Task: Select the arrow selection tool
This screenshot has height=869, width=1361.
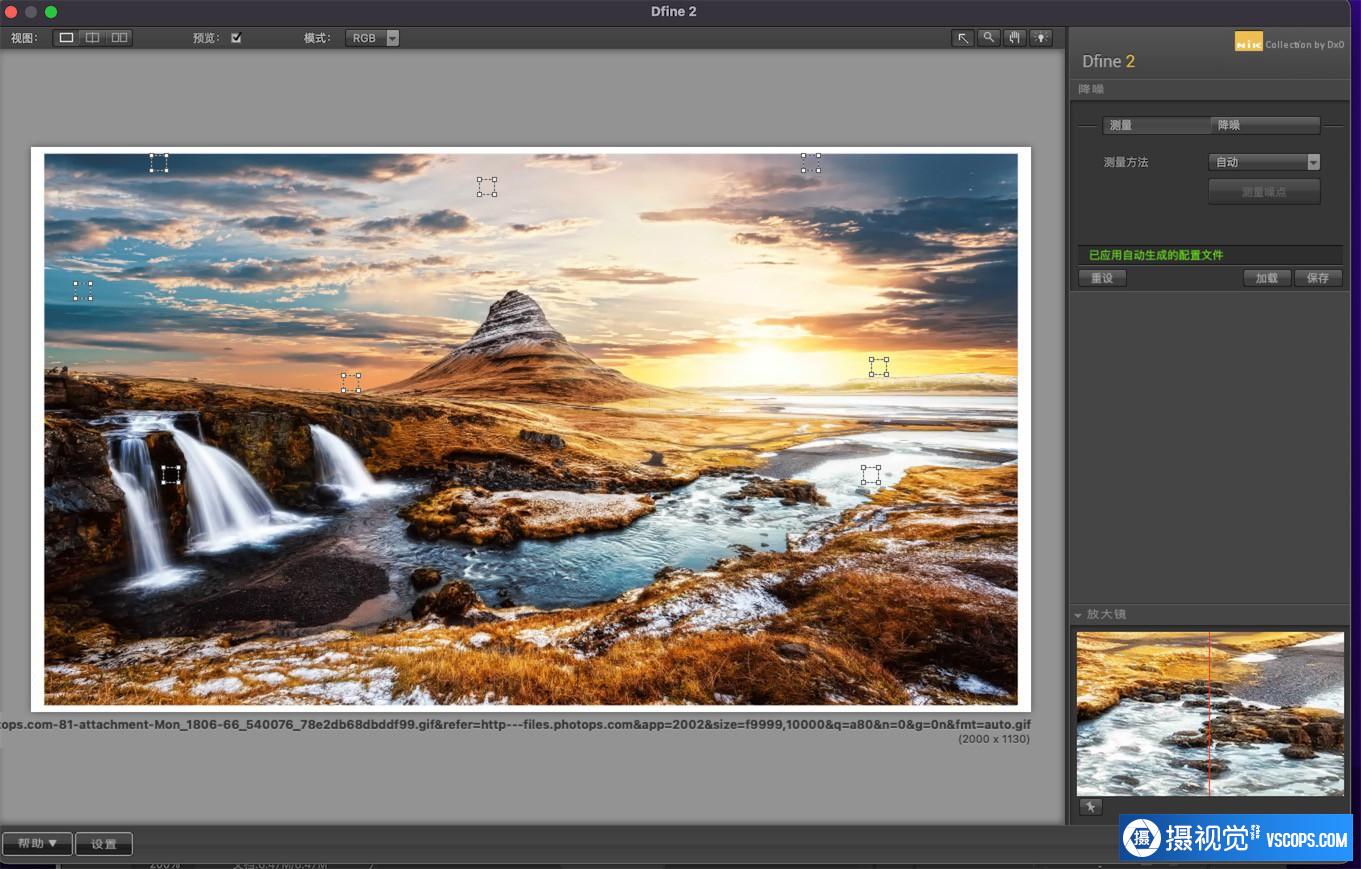Action: 962,38
